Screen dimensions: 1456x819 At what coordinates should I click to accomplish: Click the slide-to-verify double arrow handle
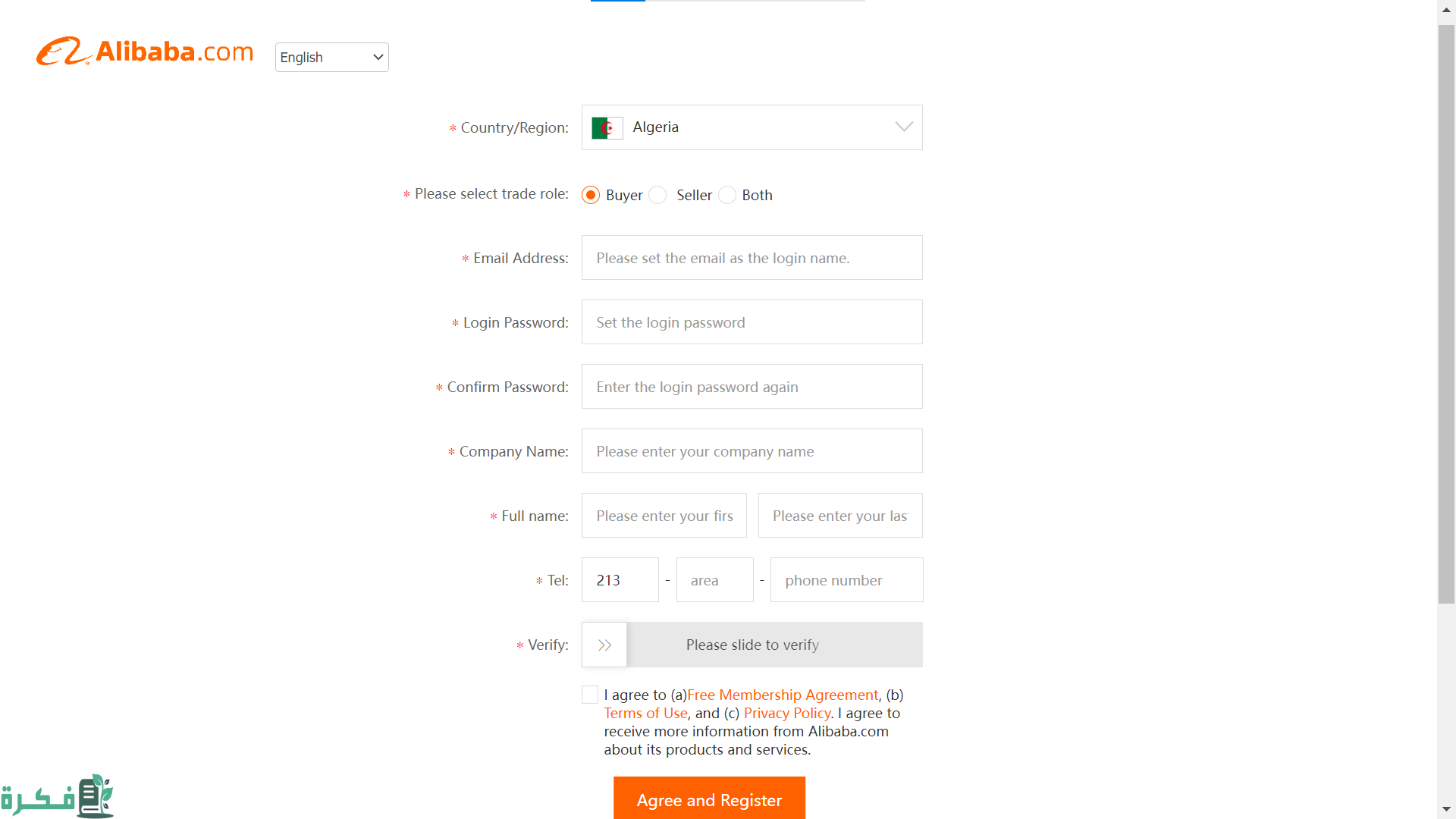click(604, 645)
